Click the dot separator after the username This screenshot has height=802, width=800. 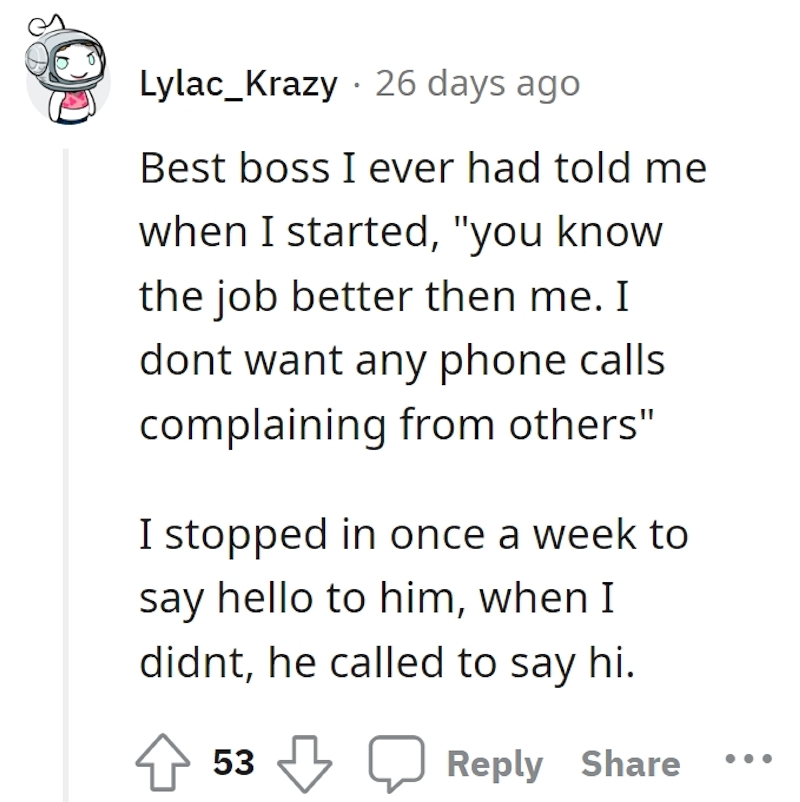(x=357, y=85)
